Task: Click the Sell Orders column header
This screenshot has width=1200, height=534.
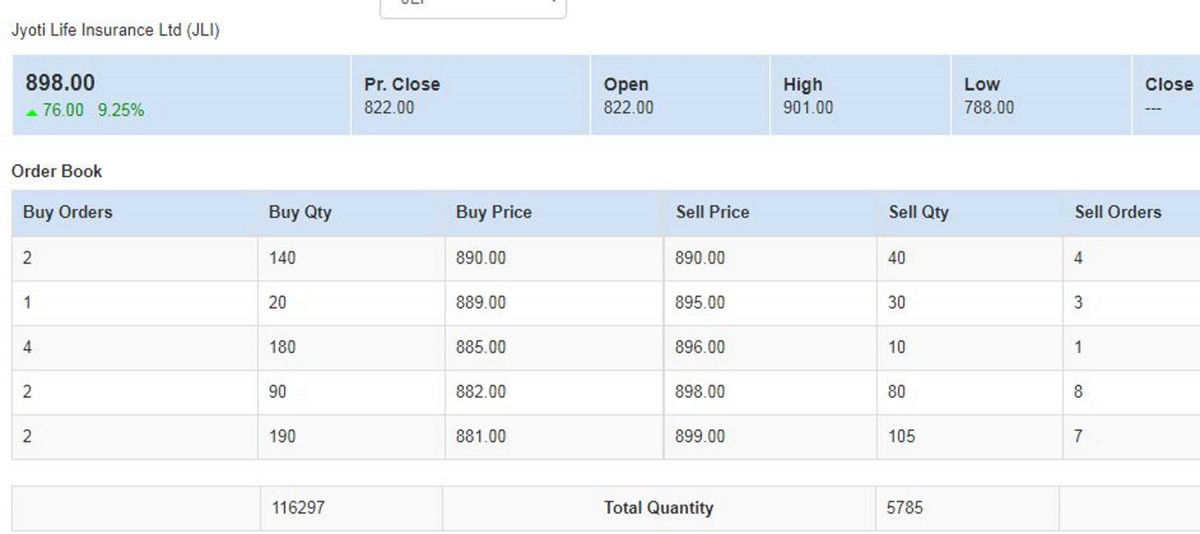Action: [1118, 212]
